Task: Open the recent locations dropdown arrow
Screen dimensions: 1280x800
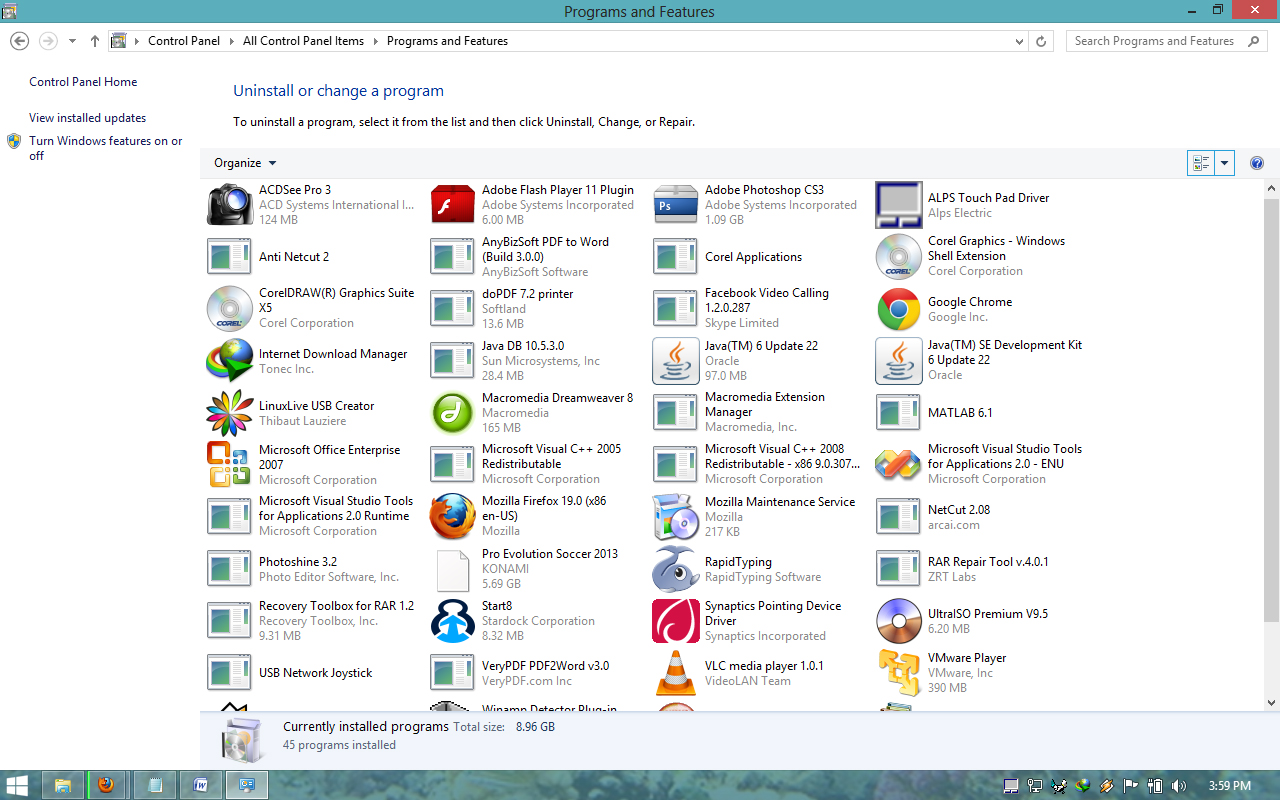Action: click(72, 41)
